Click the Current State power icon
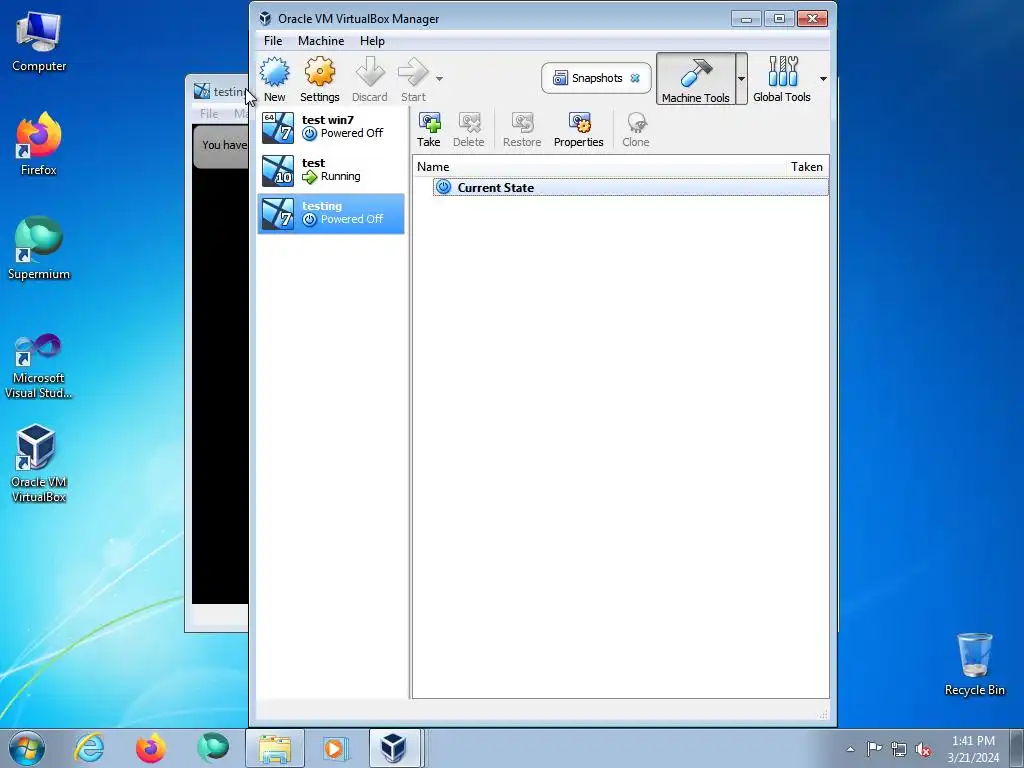The image size is (1024, 768). point(443,187)
